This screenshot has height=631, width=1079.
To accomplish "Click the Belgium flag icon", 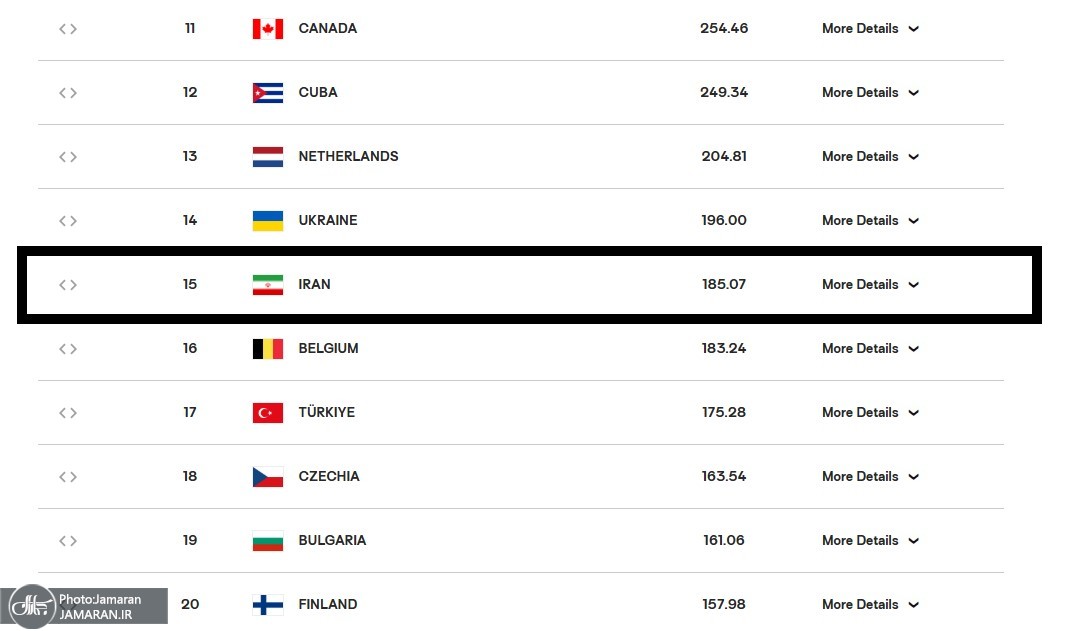I will tap(267, 349).
